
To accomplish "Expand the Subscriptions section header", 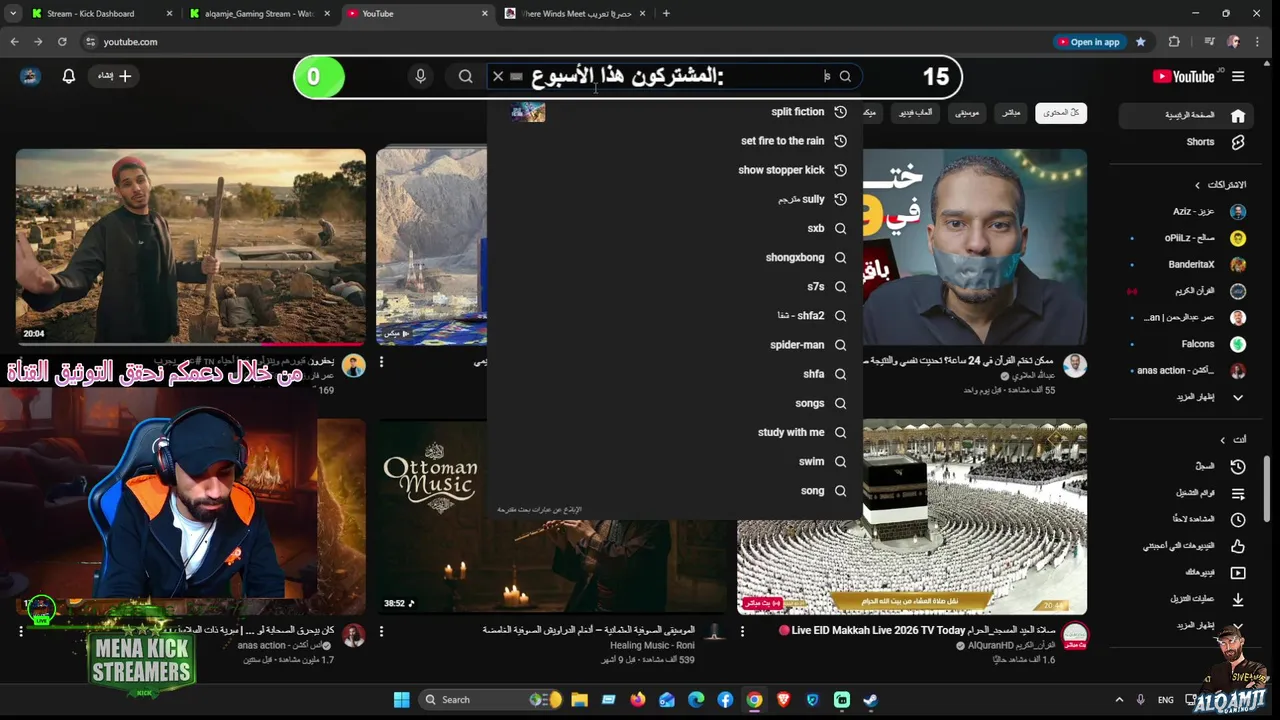I will pyautogui.click(x=1220, y=185).
